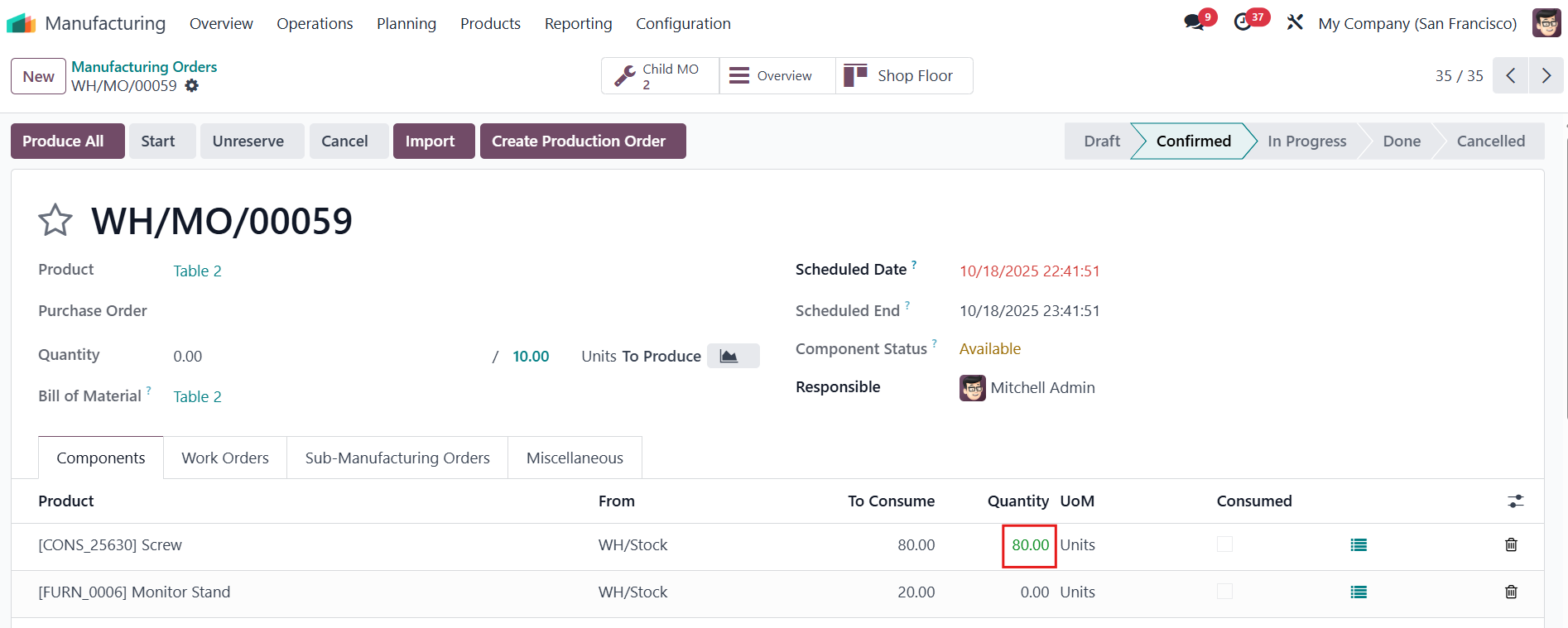Go to the next record arrow

pyautogui.click(x=1546, y=76)
